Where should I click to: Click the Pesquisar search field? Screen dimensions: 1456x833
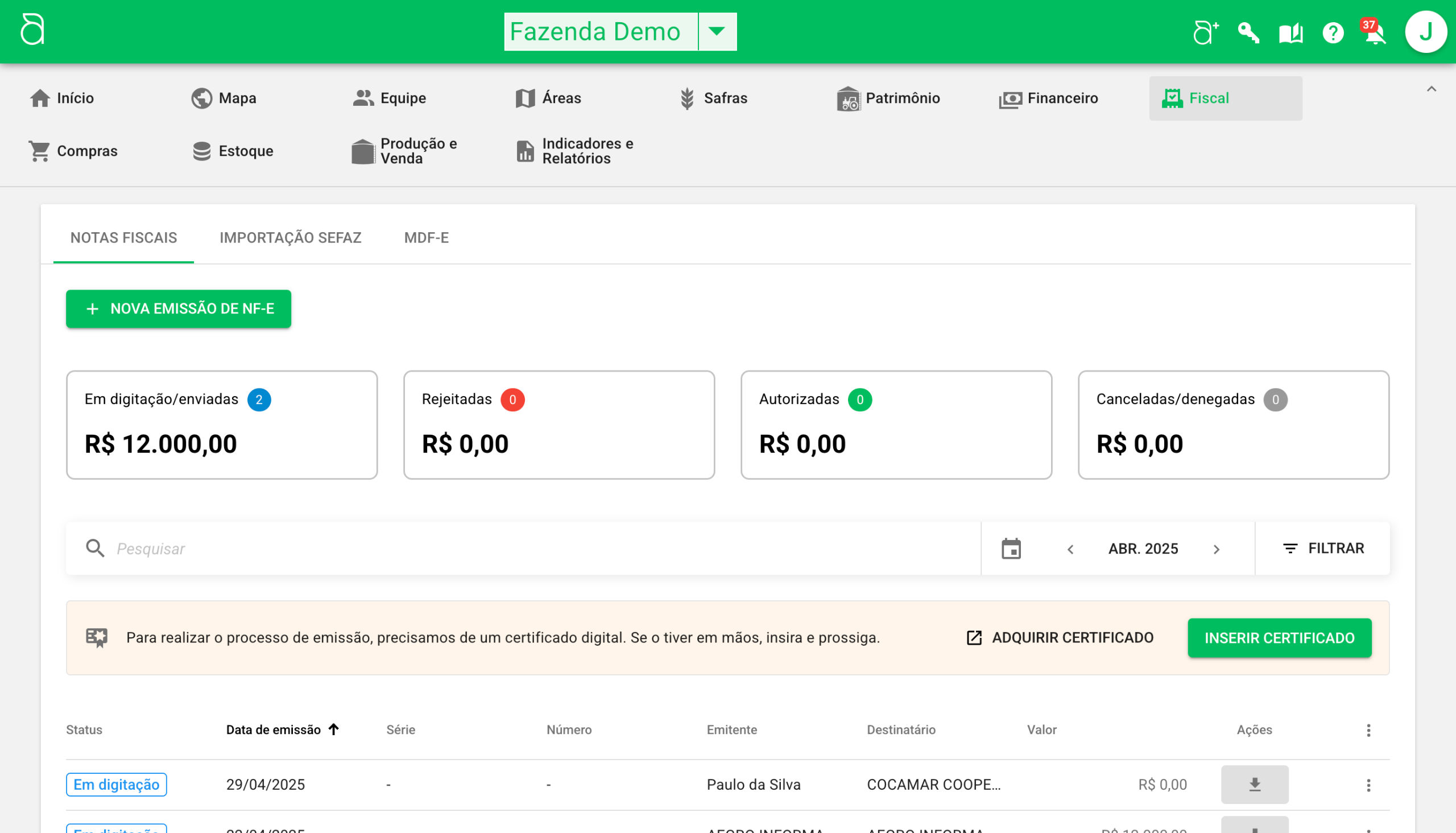pyautogui.click(x=515, y=549)
